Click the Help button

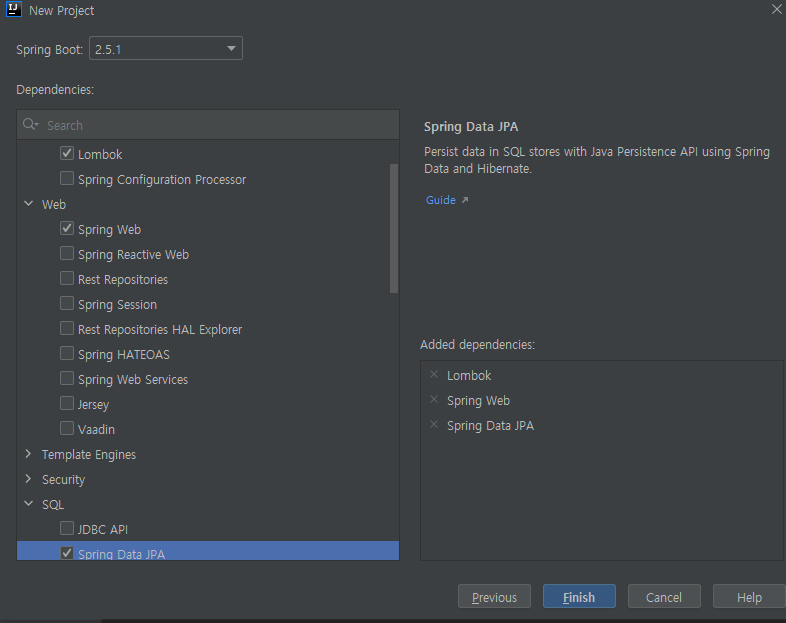click(749, 596)
